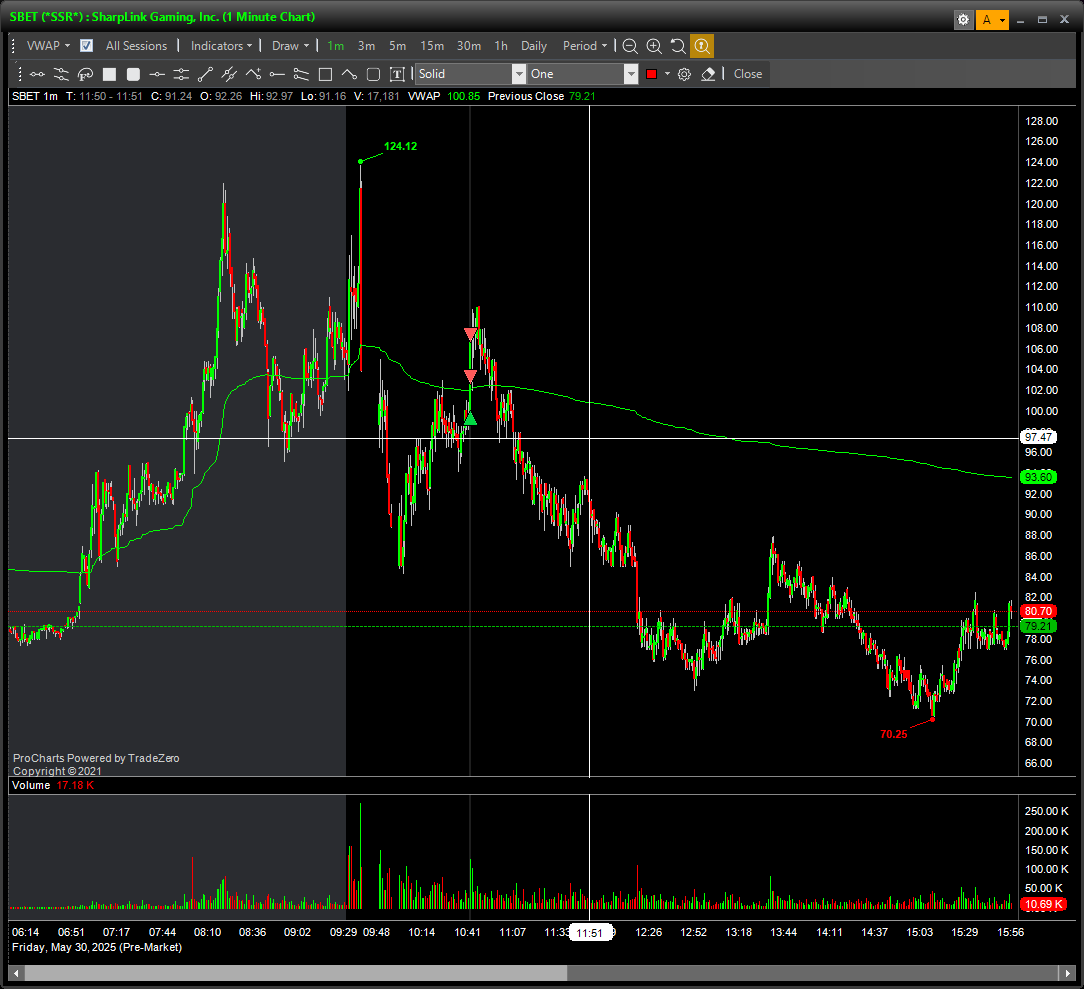Click the Previous Close 79.21 readout

(541, 96)
